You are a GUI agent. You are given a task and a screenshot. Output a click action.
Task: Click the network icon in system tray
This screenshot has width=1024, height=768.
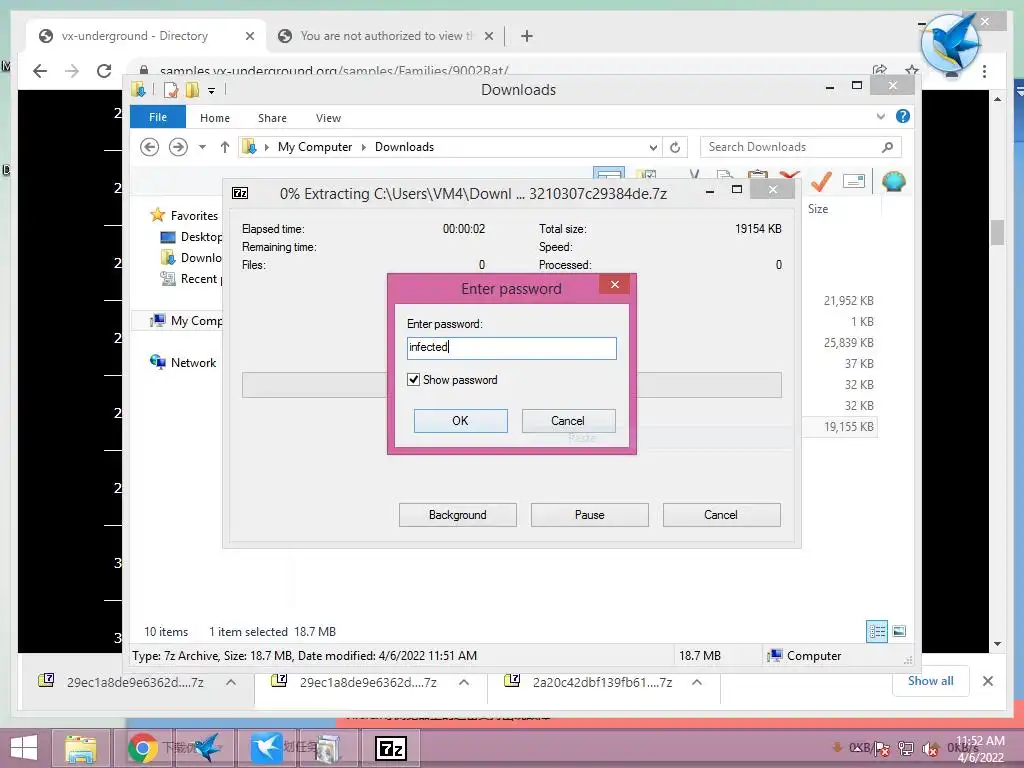click(906, 748)
